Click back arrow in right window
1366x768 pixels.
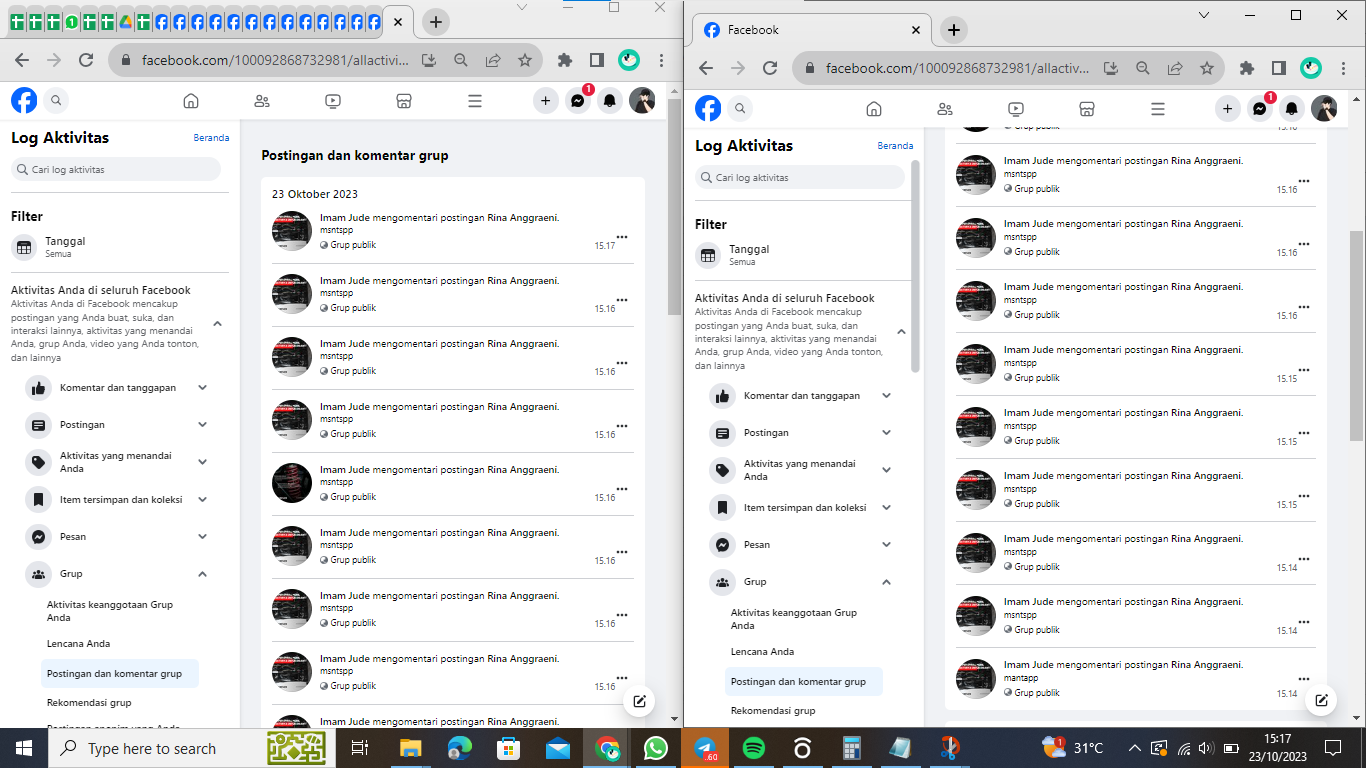point(706,68)
